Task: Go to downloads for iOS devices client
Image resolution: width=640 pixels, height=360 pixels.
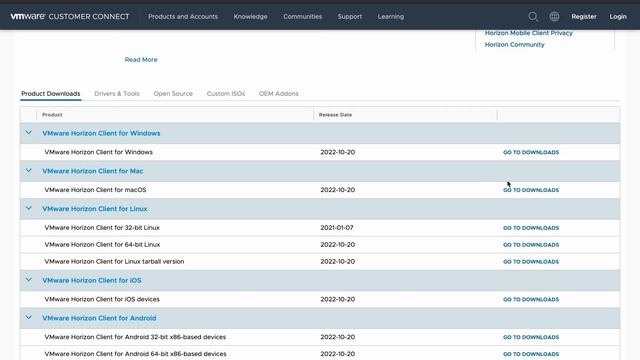Action: pos(531,299)
